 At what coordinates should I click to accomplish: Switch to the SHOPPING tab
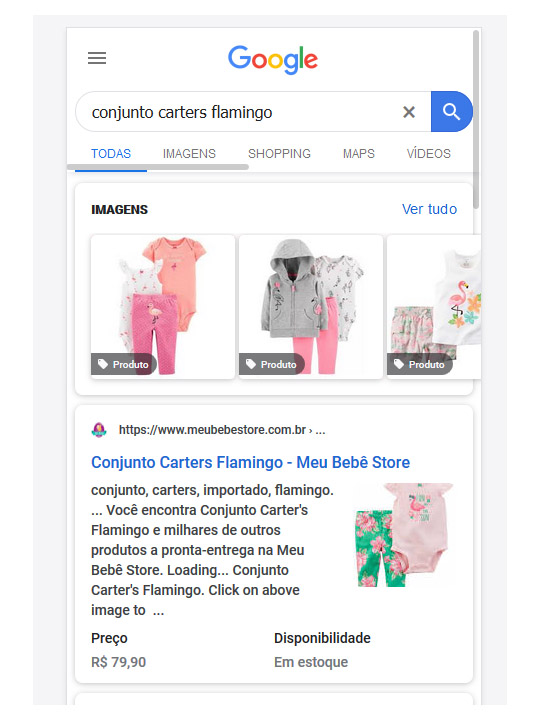pyautogui.click(x=279, y=153)
